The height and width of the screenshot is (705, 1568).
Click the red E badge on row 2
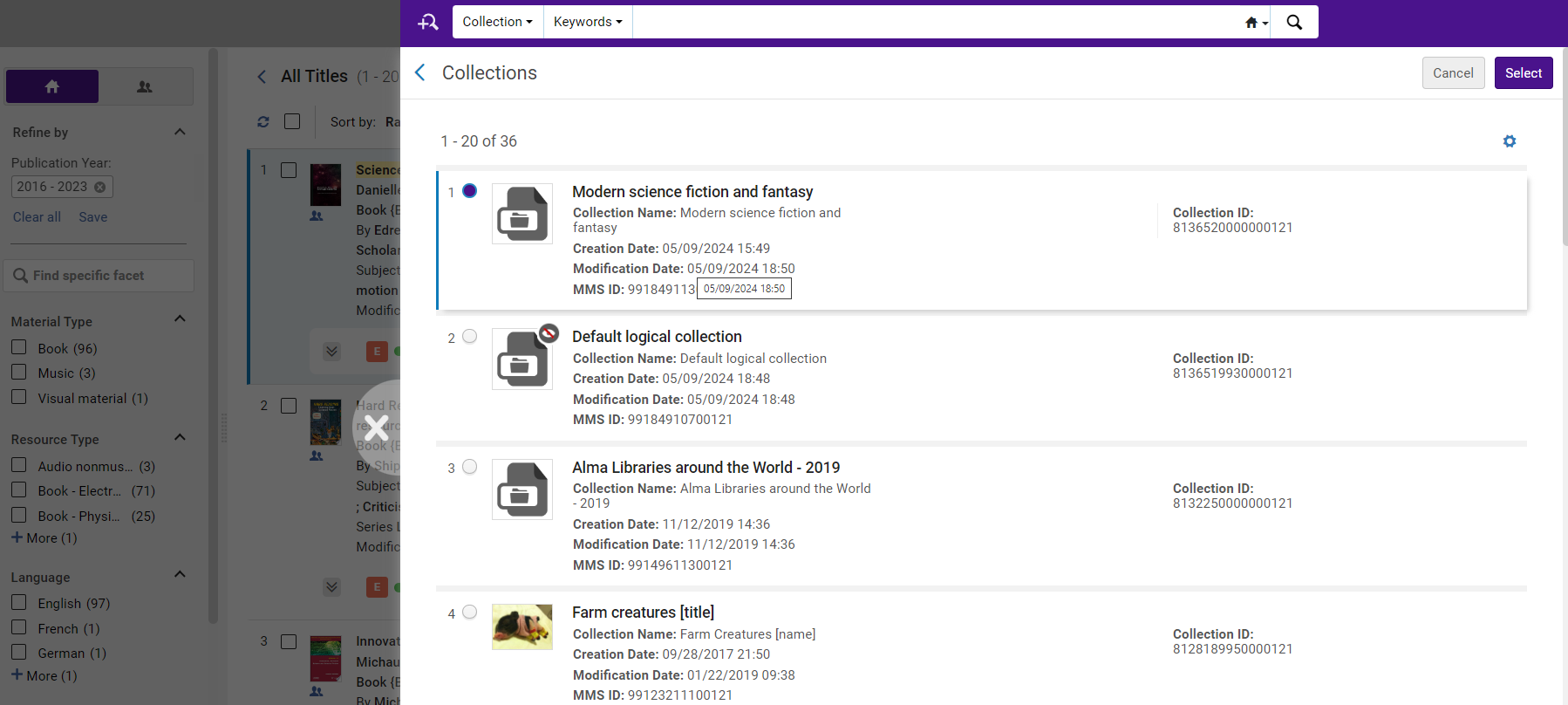pyautogui.click(x=377, y=587)
